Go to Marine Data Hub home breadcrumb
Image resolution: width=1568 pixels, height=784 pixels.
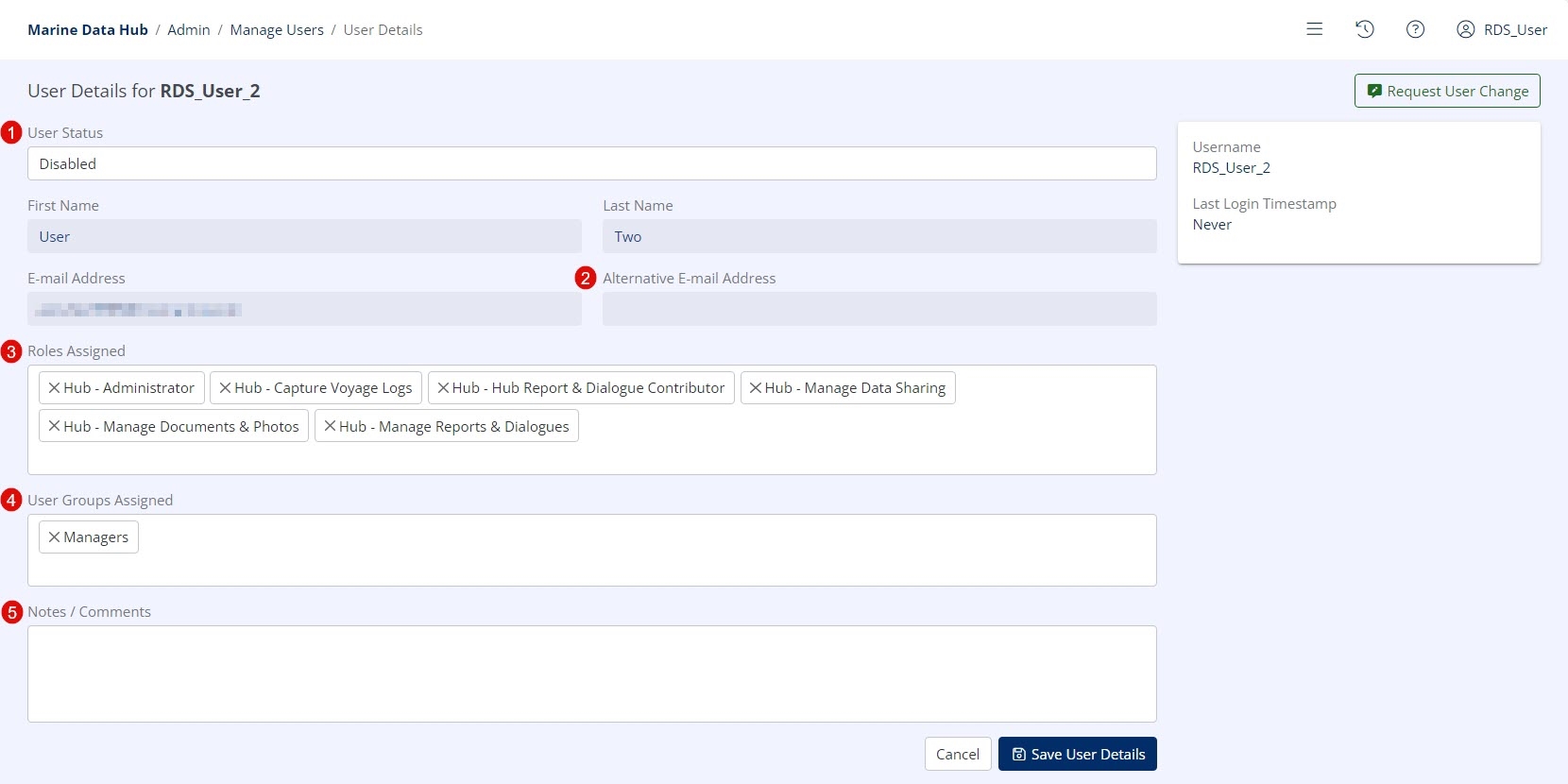coord(88,30)
